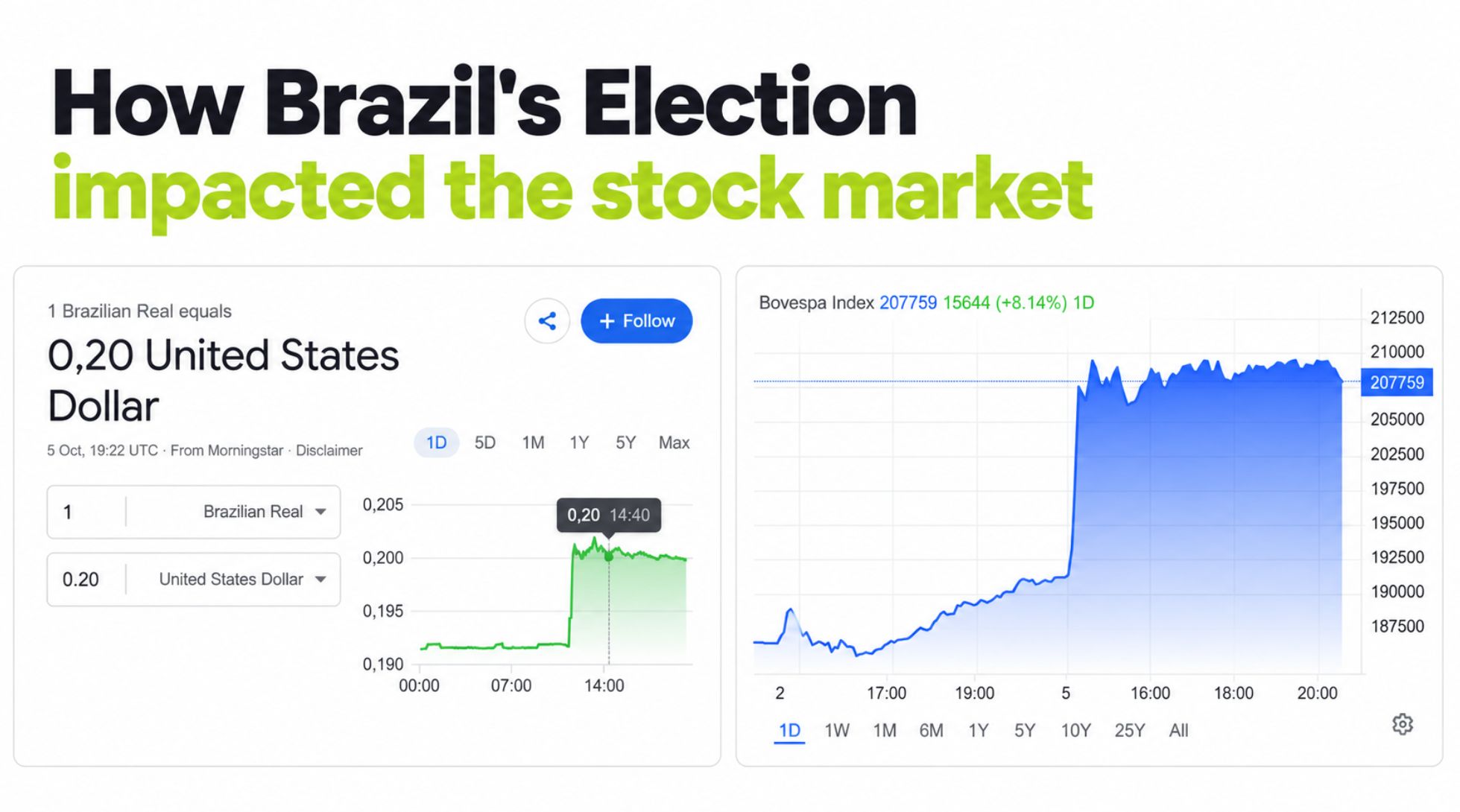1460x812 pixels.
Task: Show Max range on currency chart
Action: 674,443
